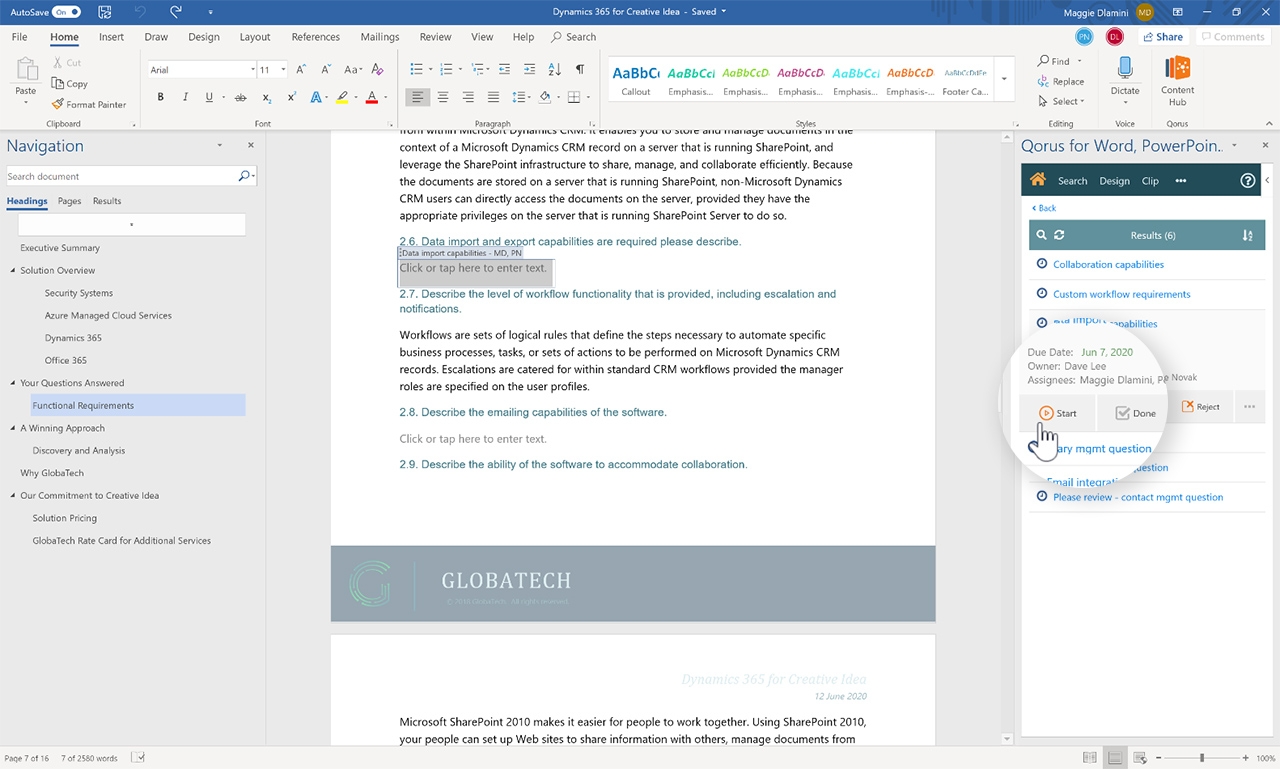Toggle bold formatting
This screenshot has width=1280, height=769.
click(160, 97)
